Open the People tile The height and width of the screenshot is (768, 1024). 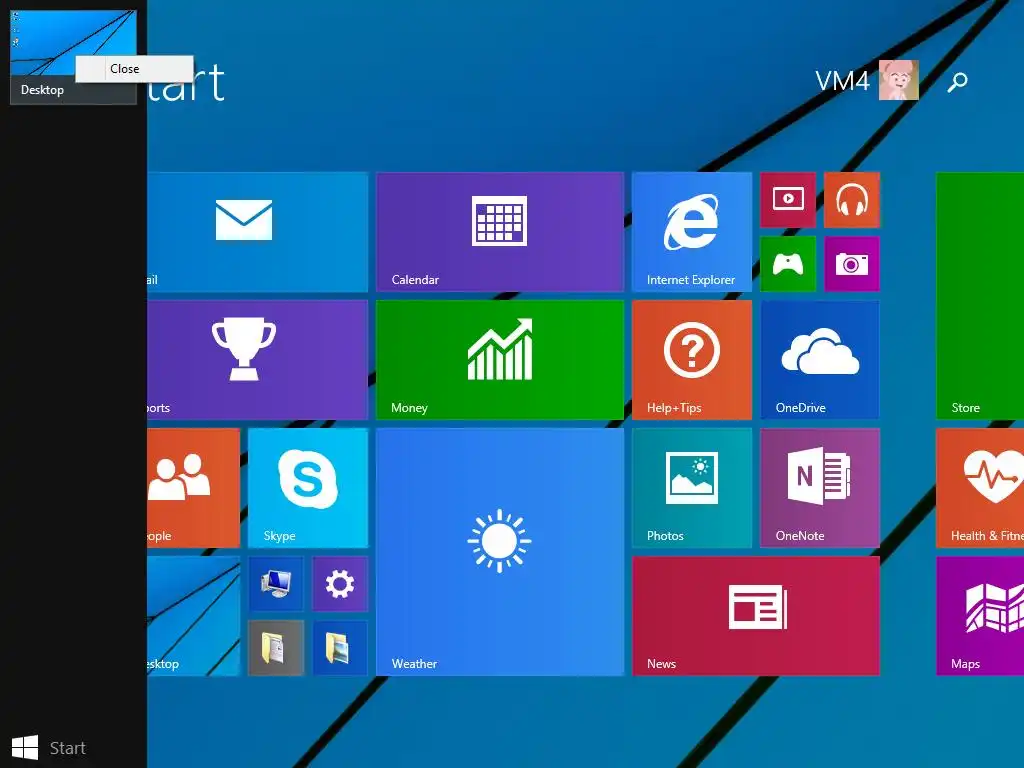tap(193, 488)
